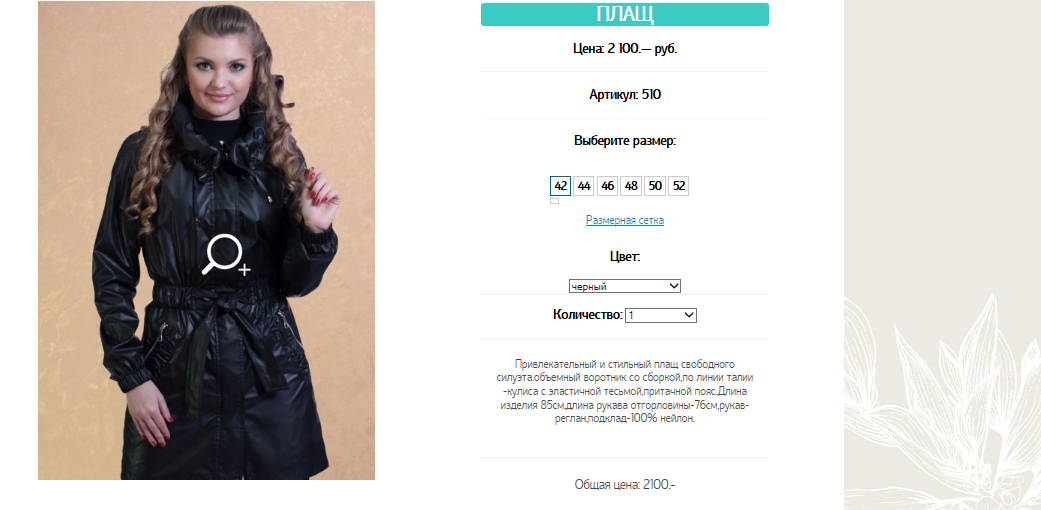This screenshot has height=510, width=1041.
Task: Click the Цена 2 100 руб price text
Action: point(625,48)
